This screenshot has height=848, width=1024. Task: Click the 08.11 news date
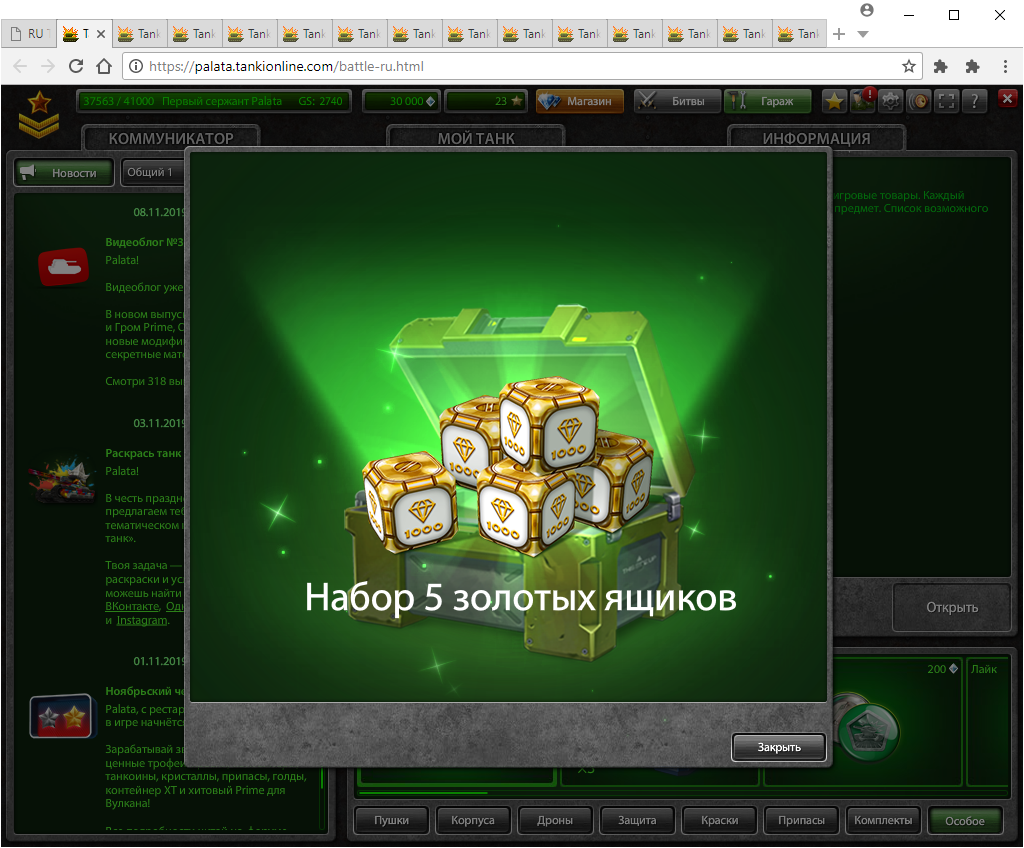coord(159,212)
